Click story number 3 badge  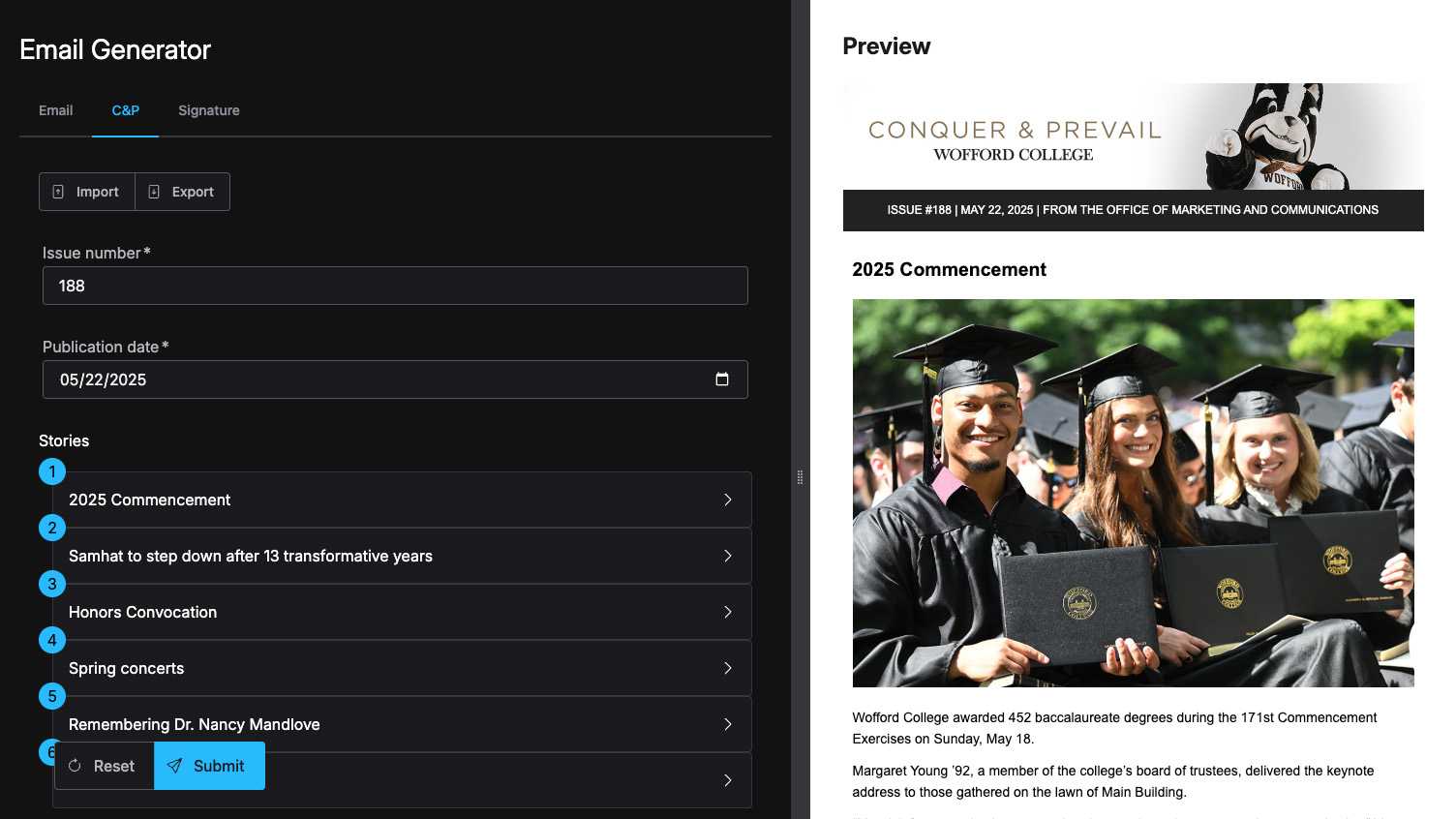52,584
